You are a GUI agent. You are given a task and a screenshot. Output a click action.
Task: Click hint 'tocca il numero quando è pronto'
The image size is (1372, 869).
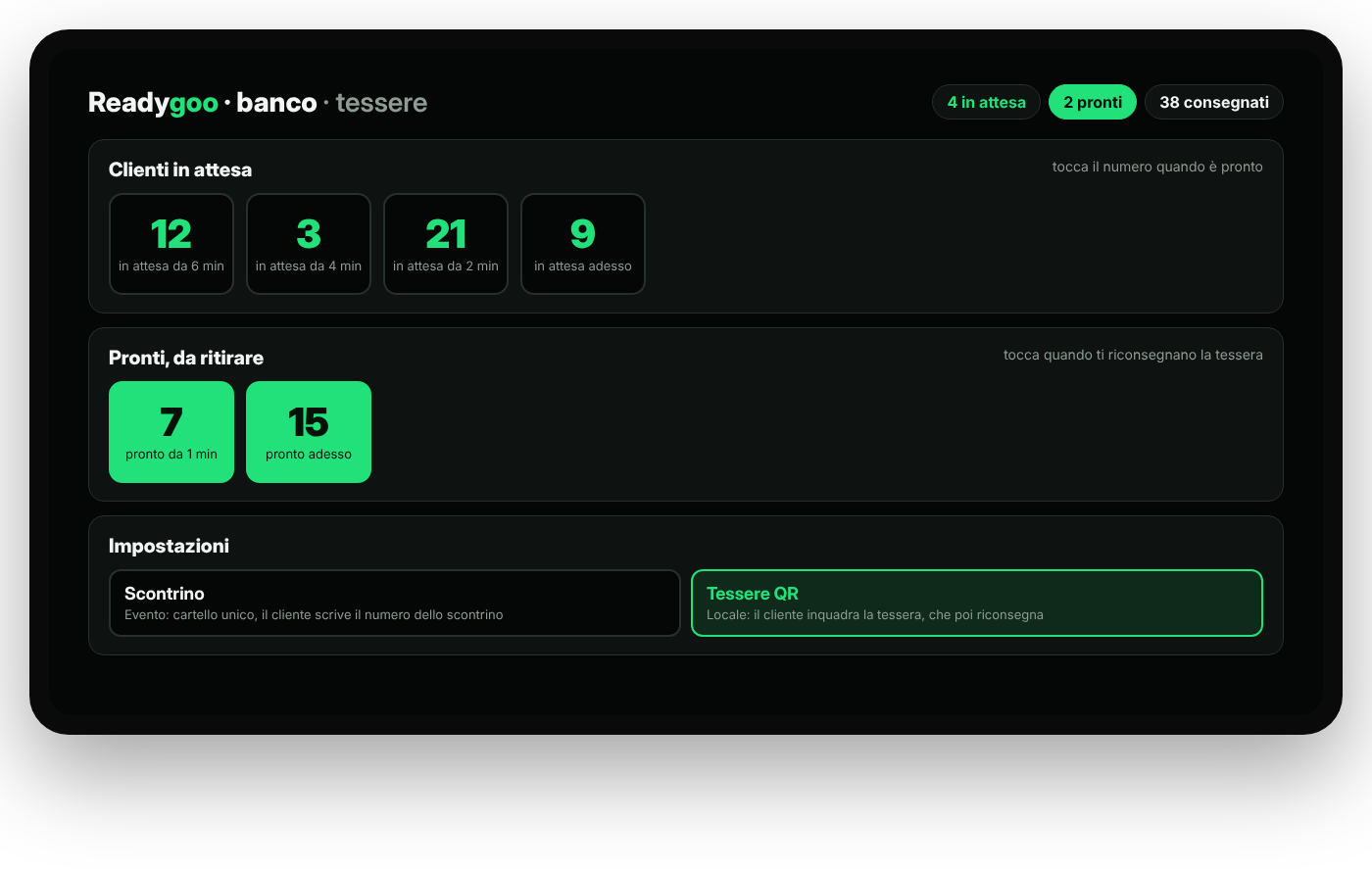click(x=1157, y=167)
